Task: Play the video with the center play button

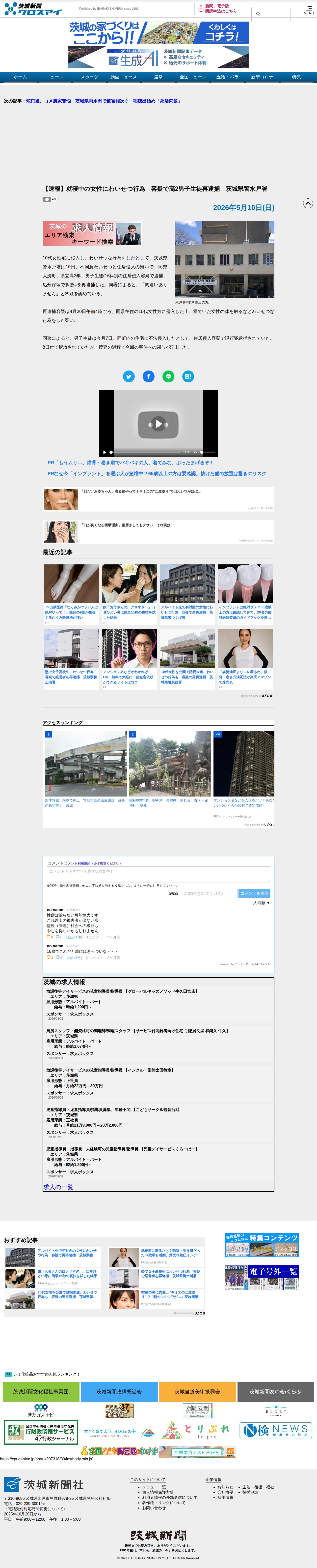Action: pos(158,423)
